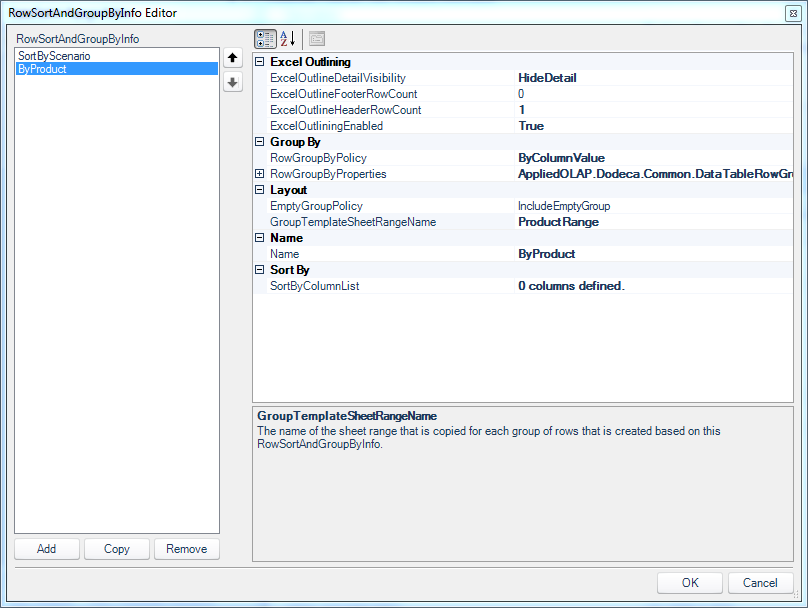
Task: Collapse the Sort By category
Action: (x=260, y=269)
